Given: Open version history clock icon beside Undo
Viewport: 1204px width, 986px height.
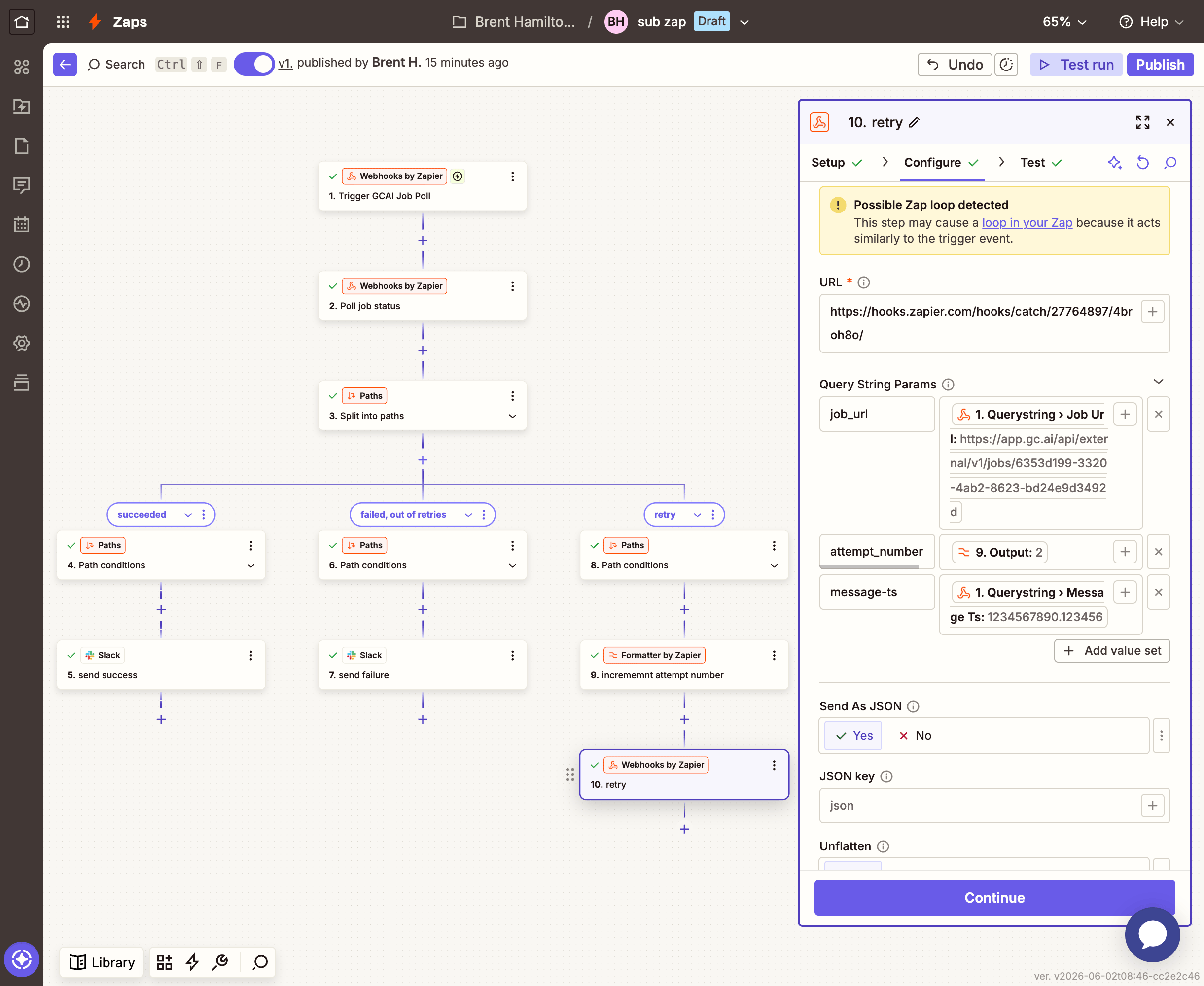Looking at the screenshot, I should coord(1006,65).
